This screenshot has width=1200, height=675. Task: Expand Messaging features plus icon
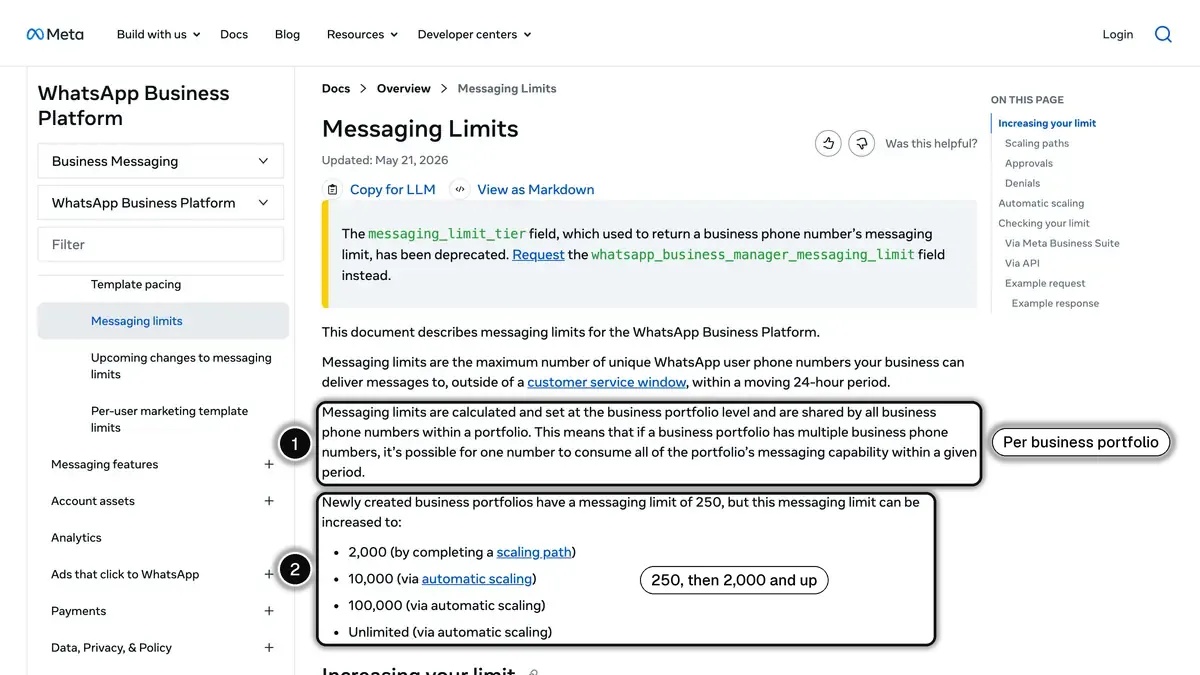269,464
